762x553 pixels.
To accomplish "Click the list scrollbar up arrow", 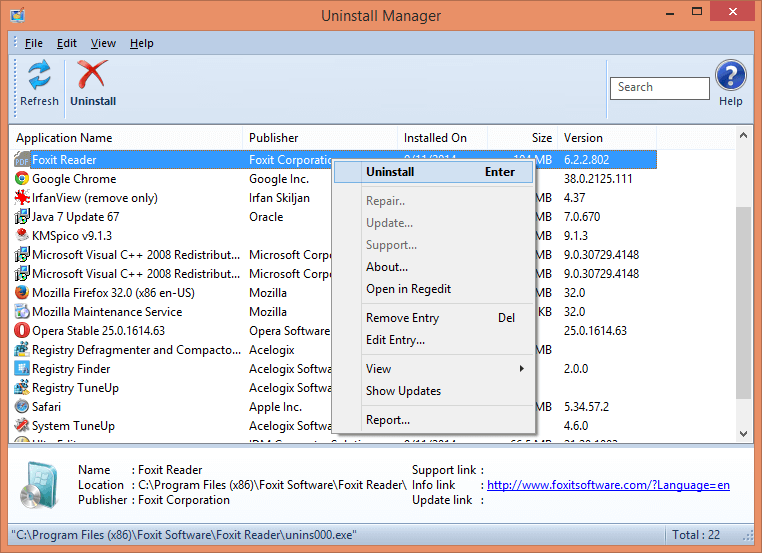I will tap(743, 136).
